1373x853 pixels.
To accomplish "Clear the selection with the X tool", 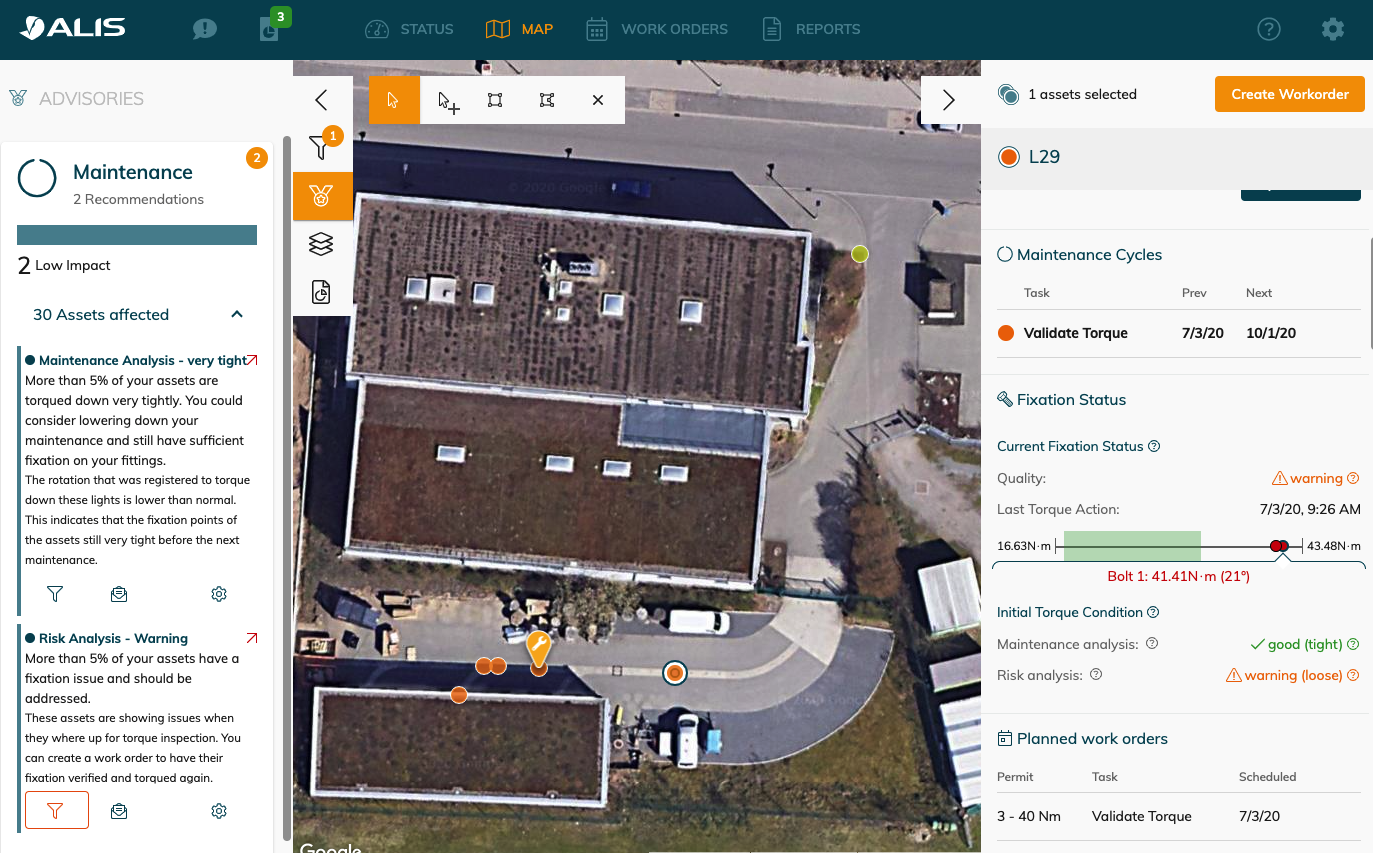I will coord(598,100).
